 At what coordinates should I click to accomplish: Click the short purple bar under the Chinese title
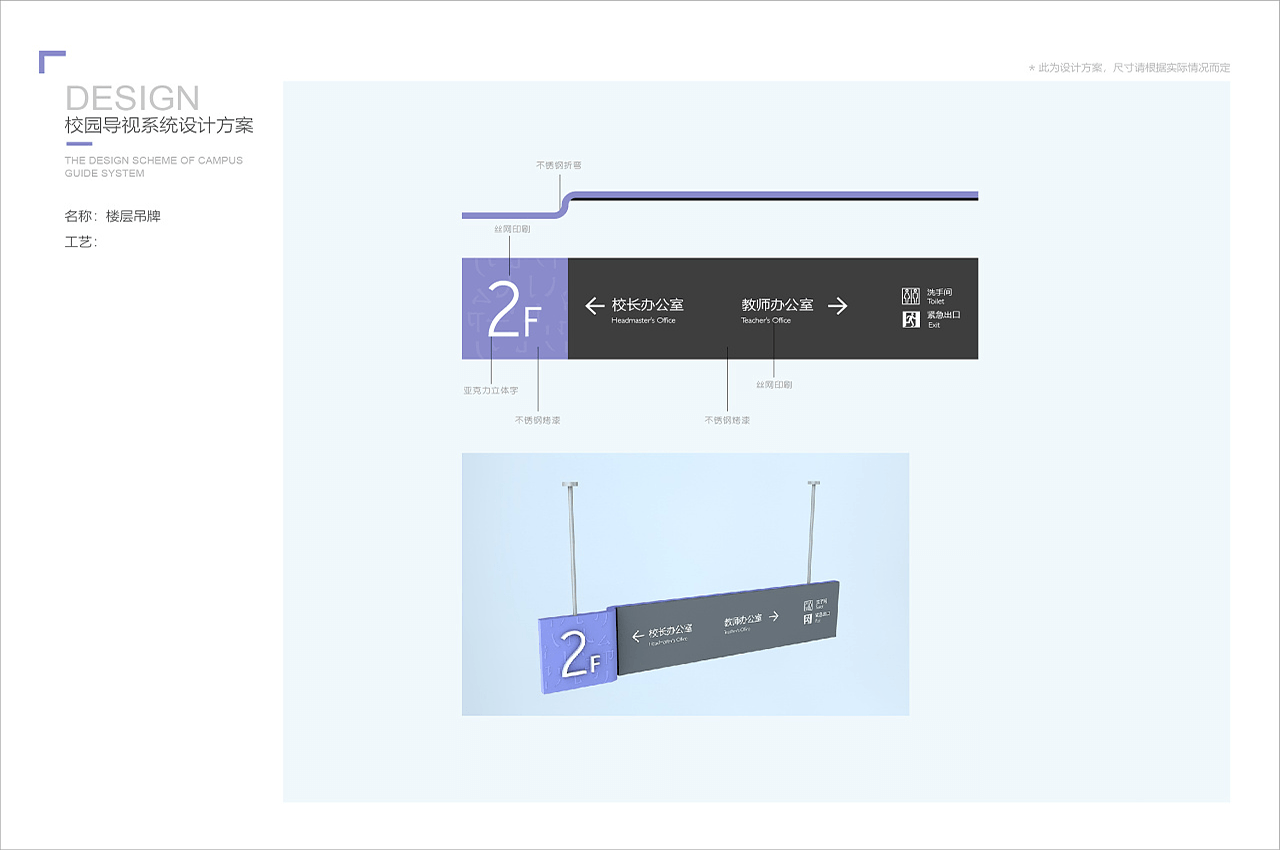[79, 143]
